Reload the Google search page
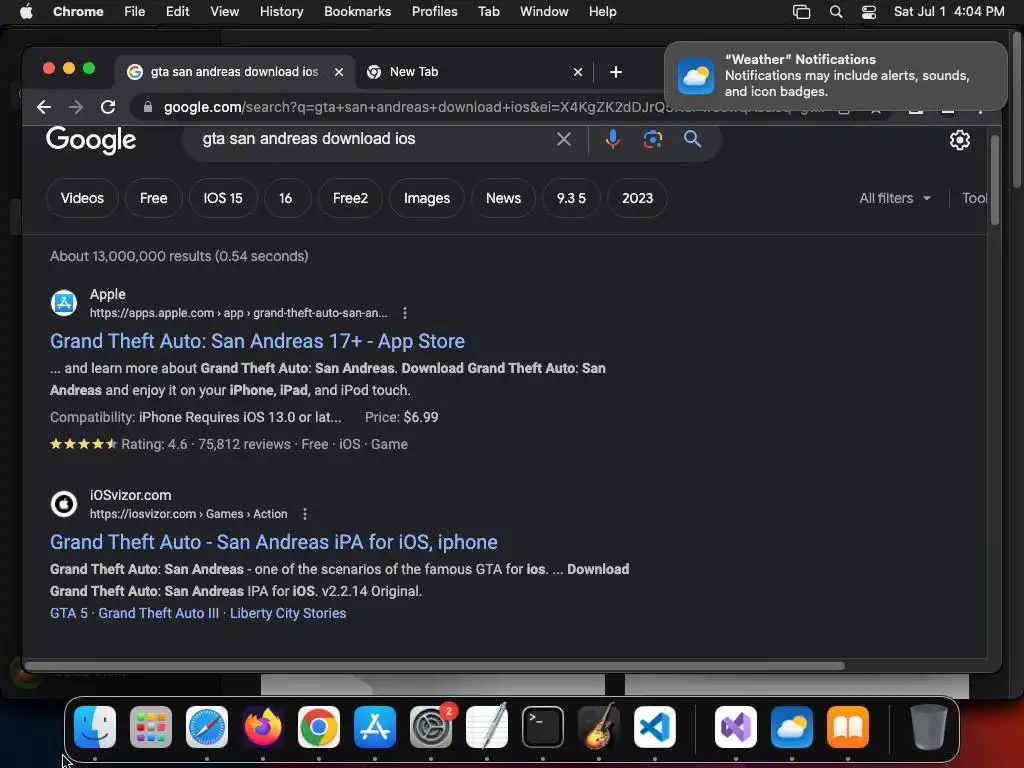Screen dimensions: 1024x768 (x=108, y=107)
